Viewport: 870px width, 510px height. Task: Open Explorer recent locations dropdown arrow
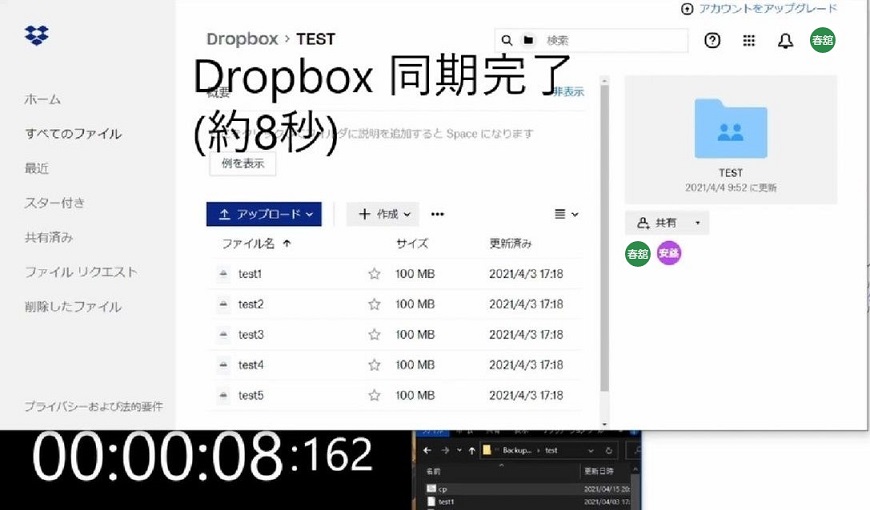tap(459, 451)
